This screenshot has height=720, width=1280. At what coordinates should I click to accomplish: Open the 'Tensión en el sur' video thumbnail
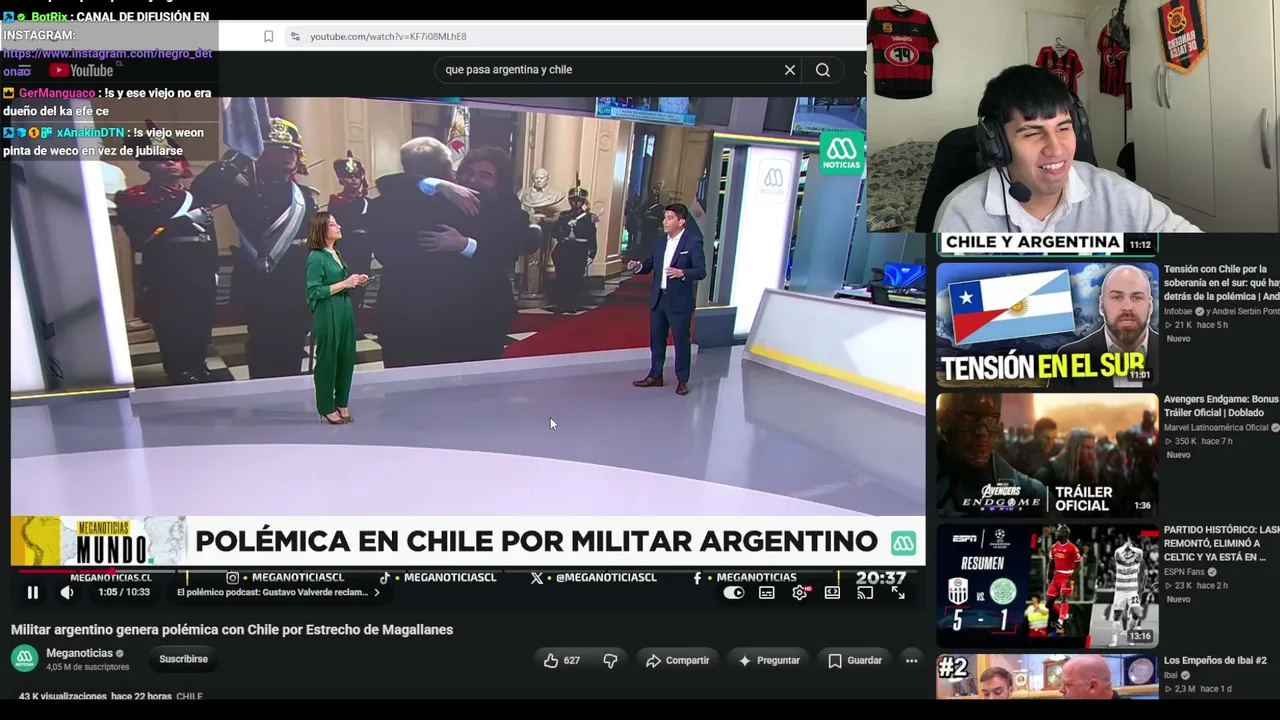pyautogui.click(x=1047, y=325)
